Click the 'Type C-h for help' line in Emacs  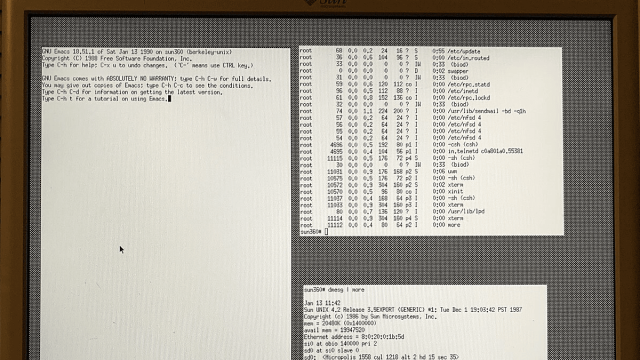(148, 65)
